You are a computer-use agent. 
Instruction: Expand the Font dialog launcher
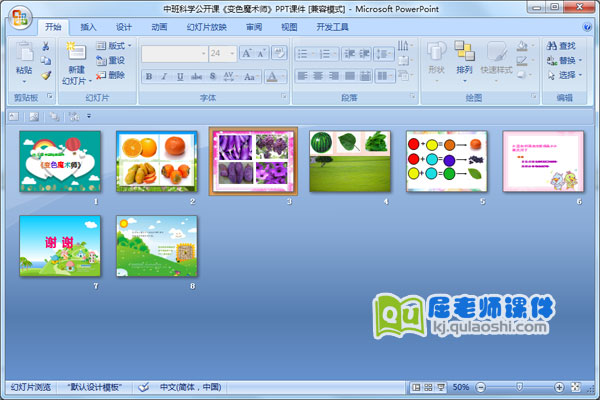(284, 96)
